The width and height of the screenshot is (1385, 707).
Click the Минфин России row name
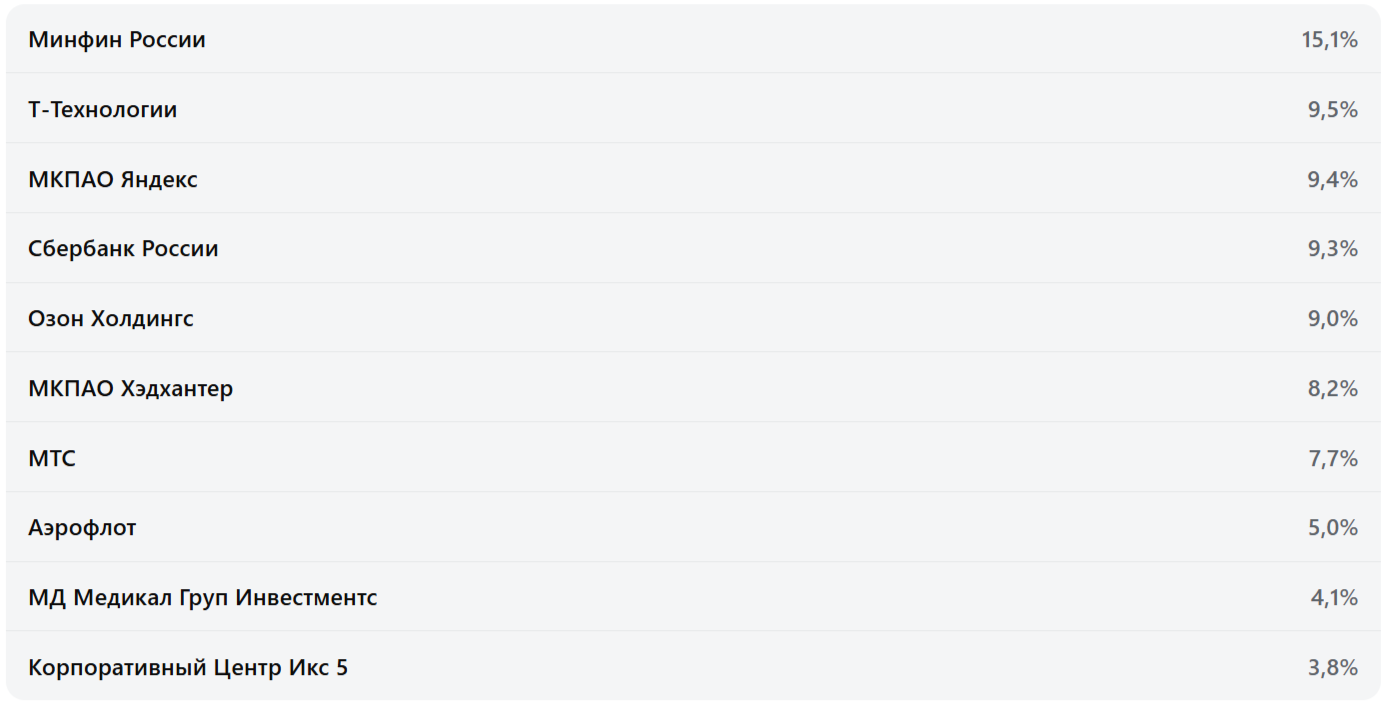tap(117, 40)
